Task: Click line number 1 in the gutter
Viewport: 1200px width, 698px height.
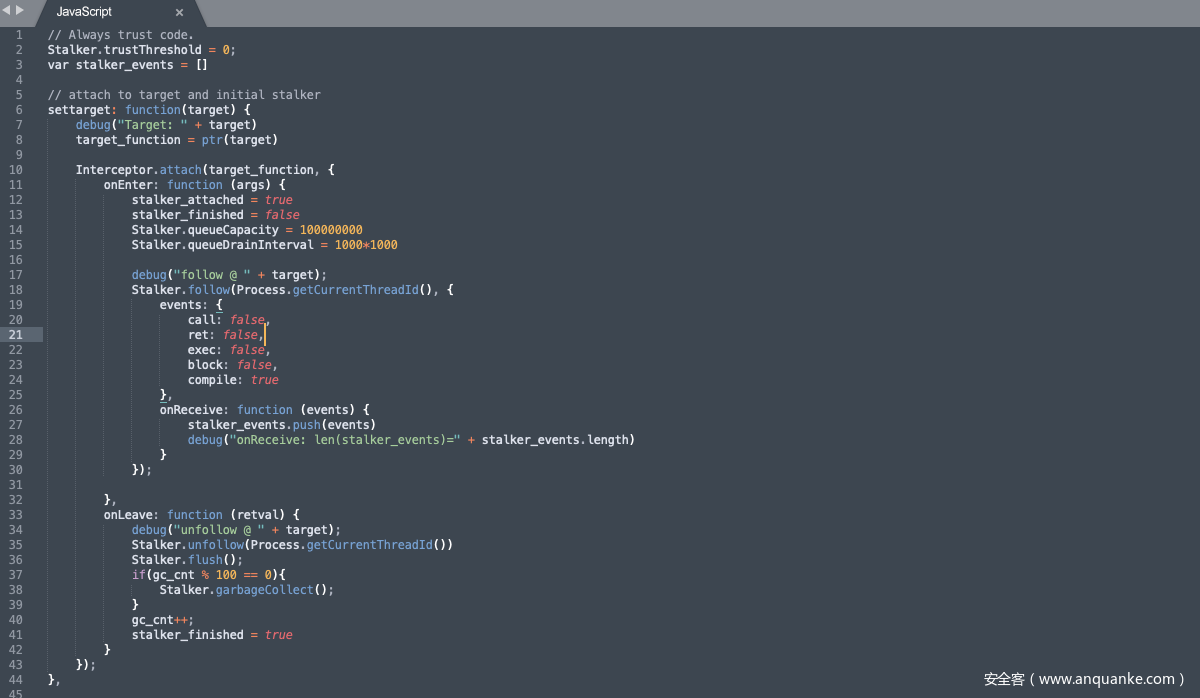Action: [19, 35]
